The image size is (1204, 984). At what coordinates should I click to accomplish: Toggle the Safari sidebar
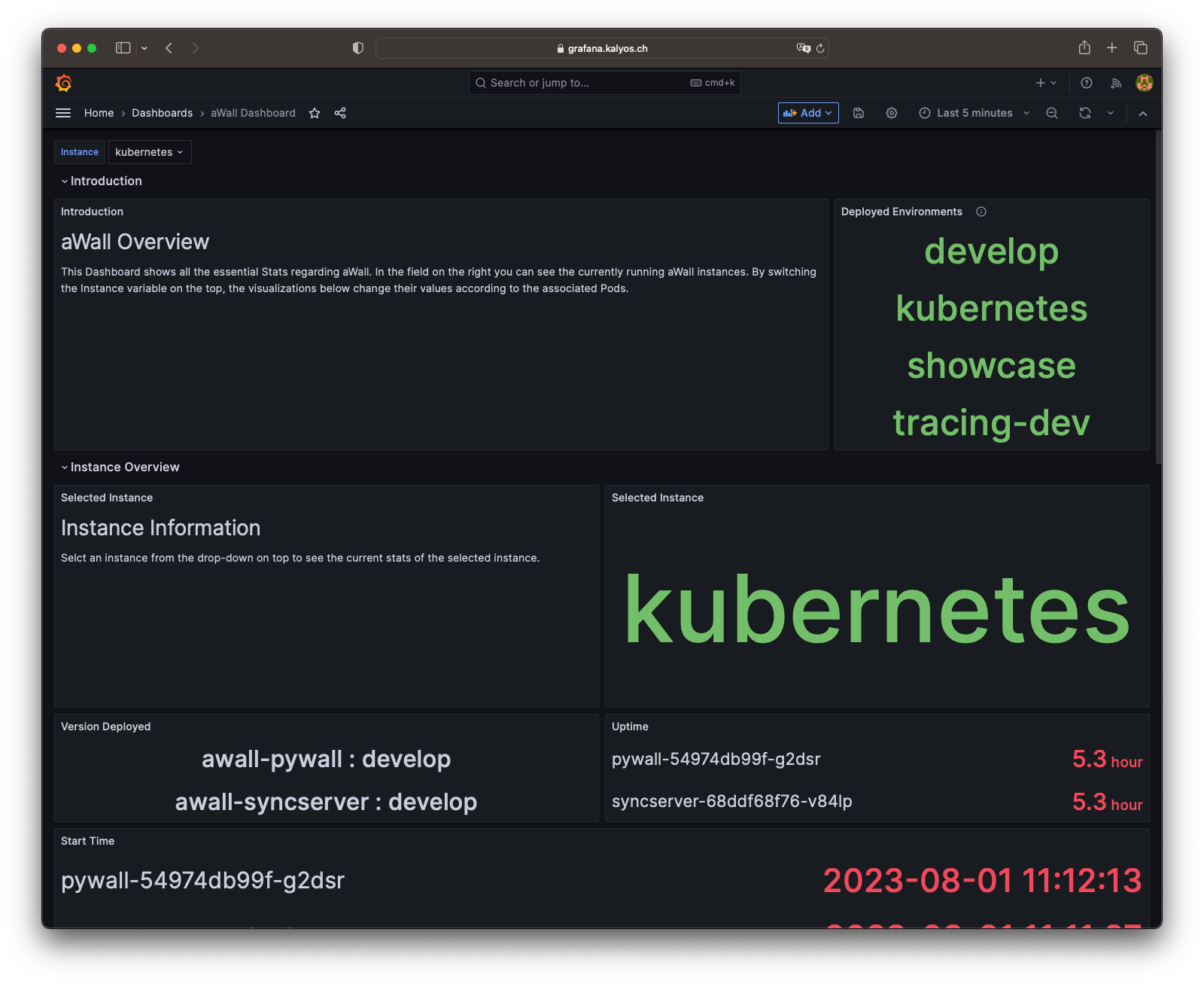[x=123, y=48]
